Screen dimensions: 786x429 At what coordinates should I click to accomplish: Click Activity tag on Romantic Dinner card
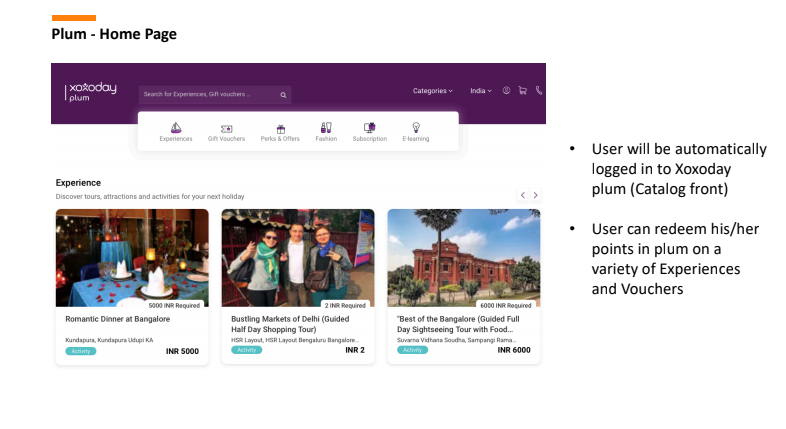(81, 351)
